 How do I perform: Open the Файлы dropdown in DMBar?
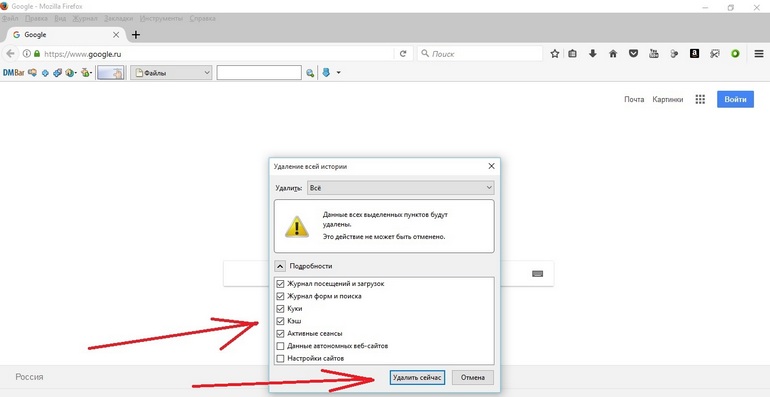click(x=171, y=73)
